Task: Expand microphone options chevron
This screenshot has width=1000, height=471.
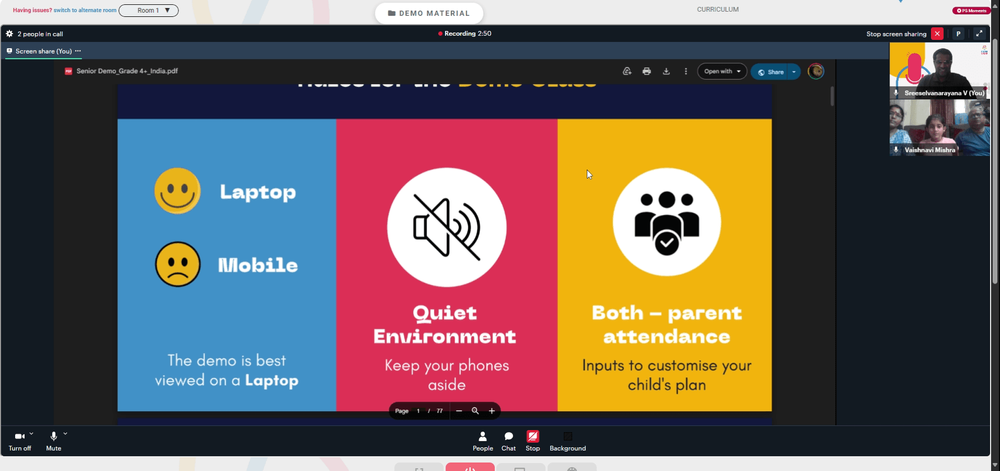Action: point(65,433)
